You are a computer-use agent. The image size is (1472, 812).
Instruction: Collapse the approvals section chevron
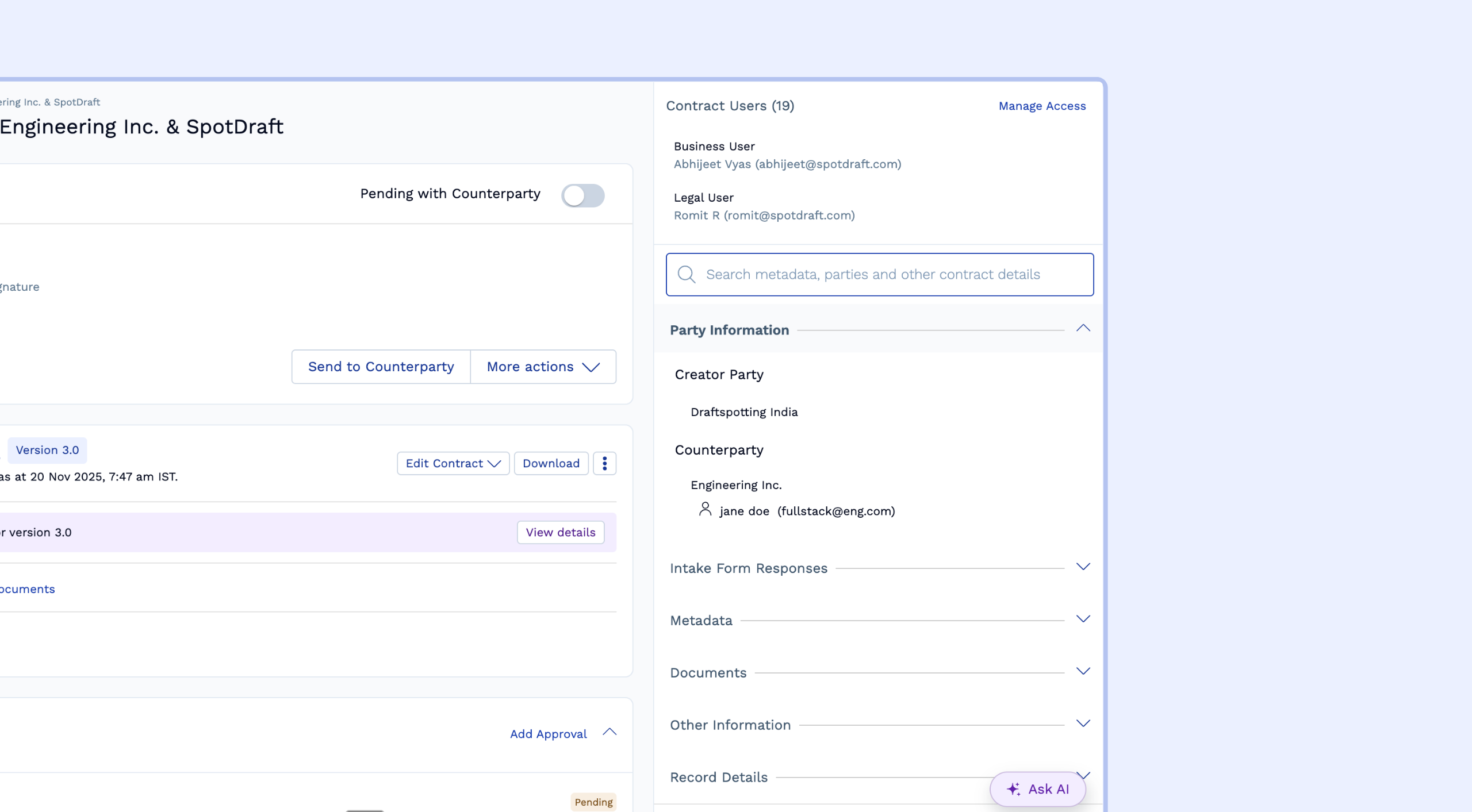pyautogui.click(x=609, y=732)
